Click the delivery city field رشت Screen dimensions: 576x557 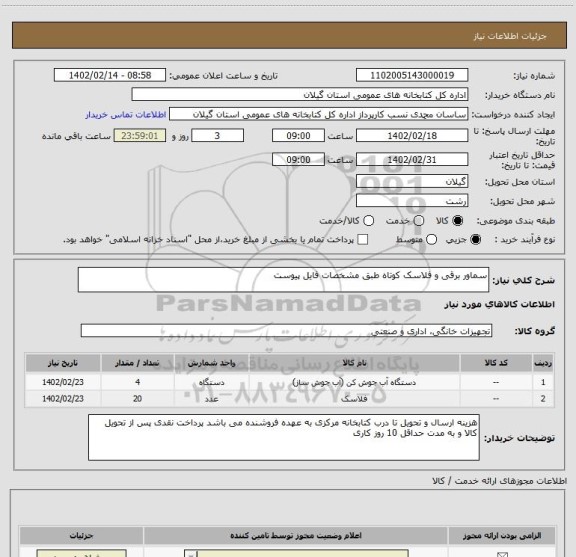(412, 201)
